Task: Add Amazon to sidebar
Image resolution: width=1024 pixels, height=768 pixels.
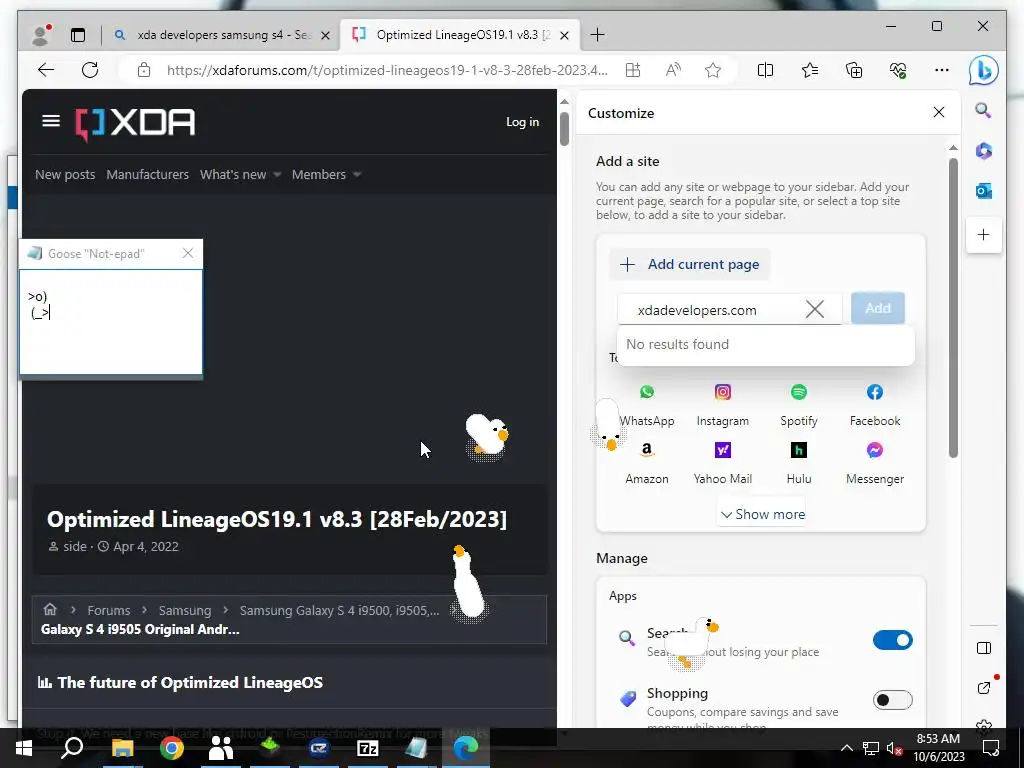Action: [647, 462]
